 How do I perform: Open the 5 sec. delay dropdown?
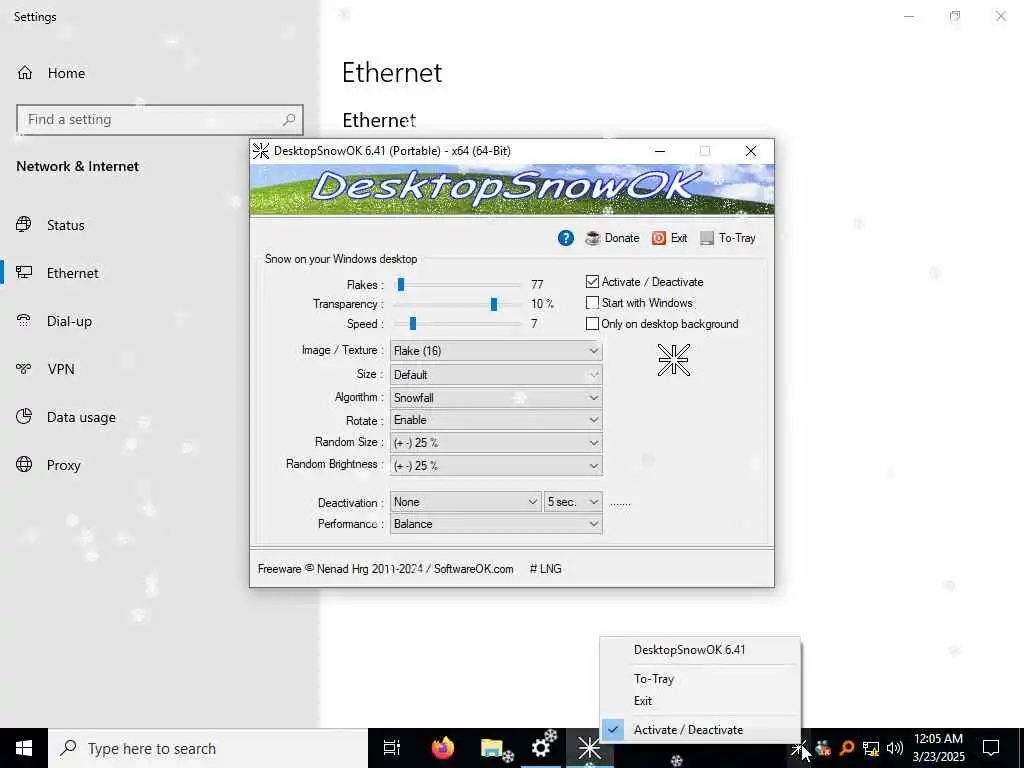[573, 502]
